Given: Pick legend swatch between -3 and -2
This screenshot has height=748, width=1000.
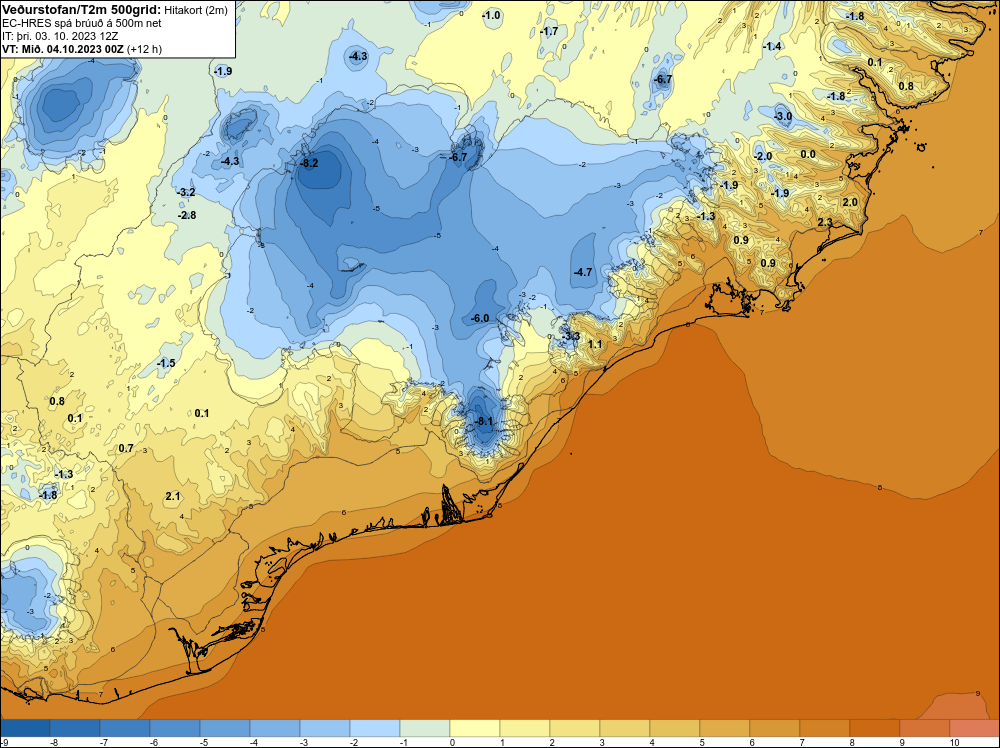Looking at the screenshot, I should tap(325, 728).
